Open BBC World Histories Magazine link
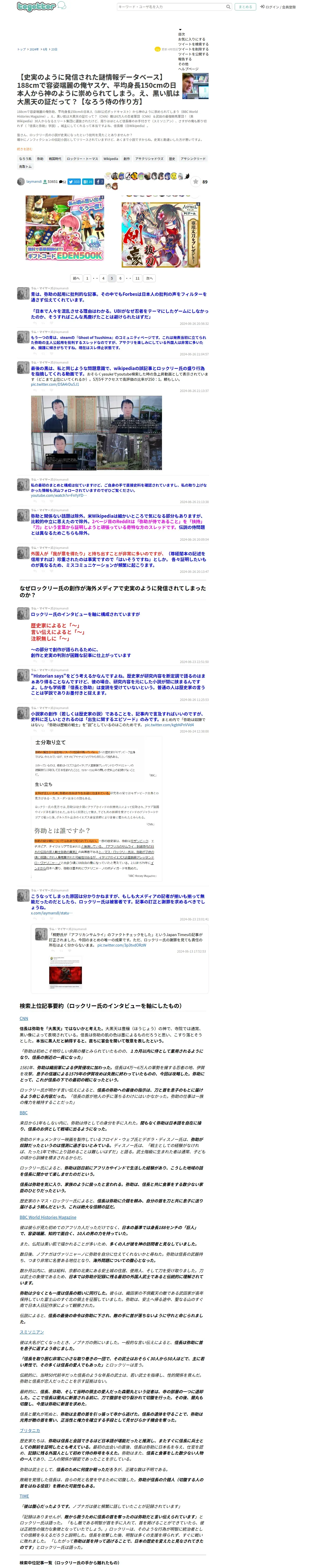This screenshot has width=314, height=1568. pyautogui.click(x=48, y=1217)
